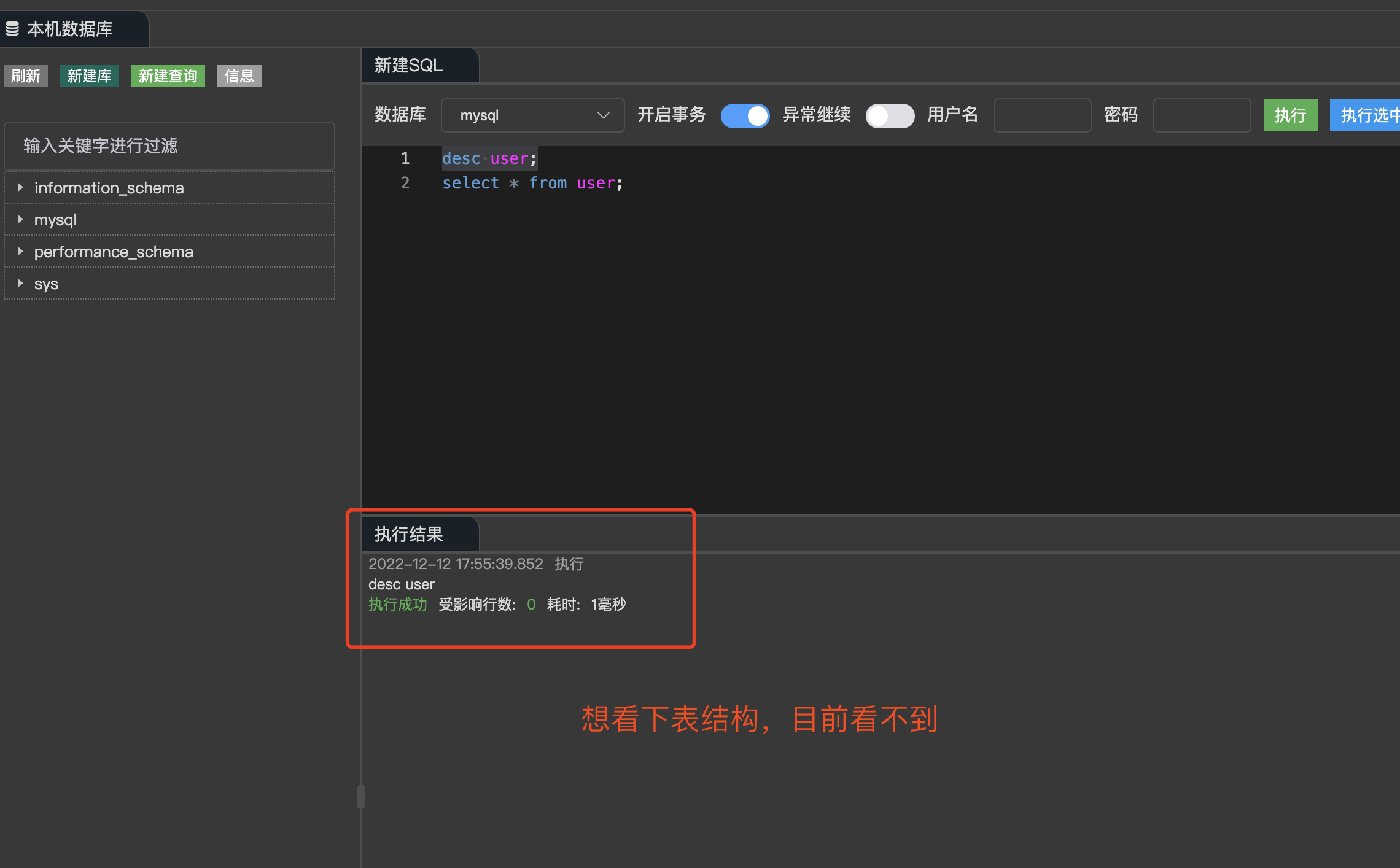The image size is (1400, 868).
Task: Focus the 用户名 input field
Action: tap(1042, 115)
